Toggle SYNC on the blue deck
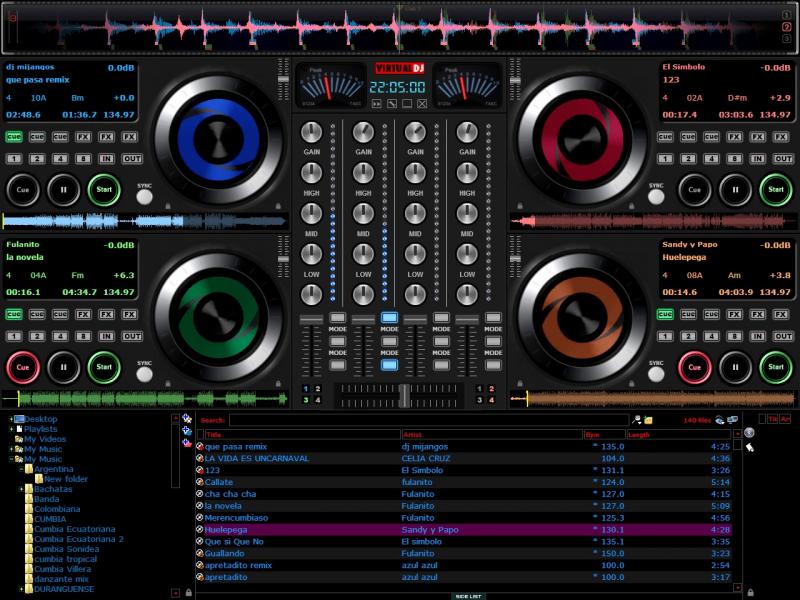Screen dimensions: 800x600 coord(144,197)
